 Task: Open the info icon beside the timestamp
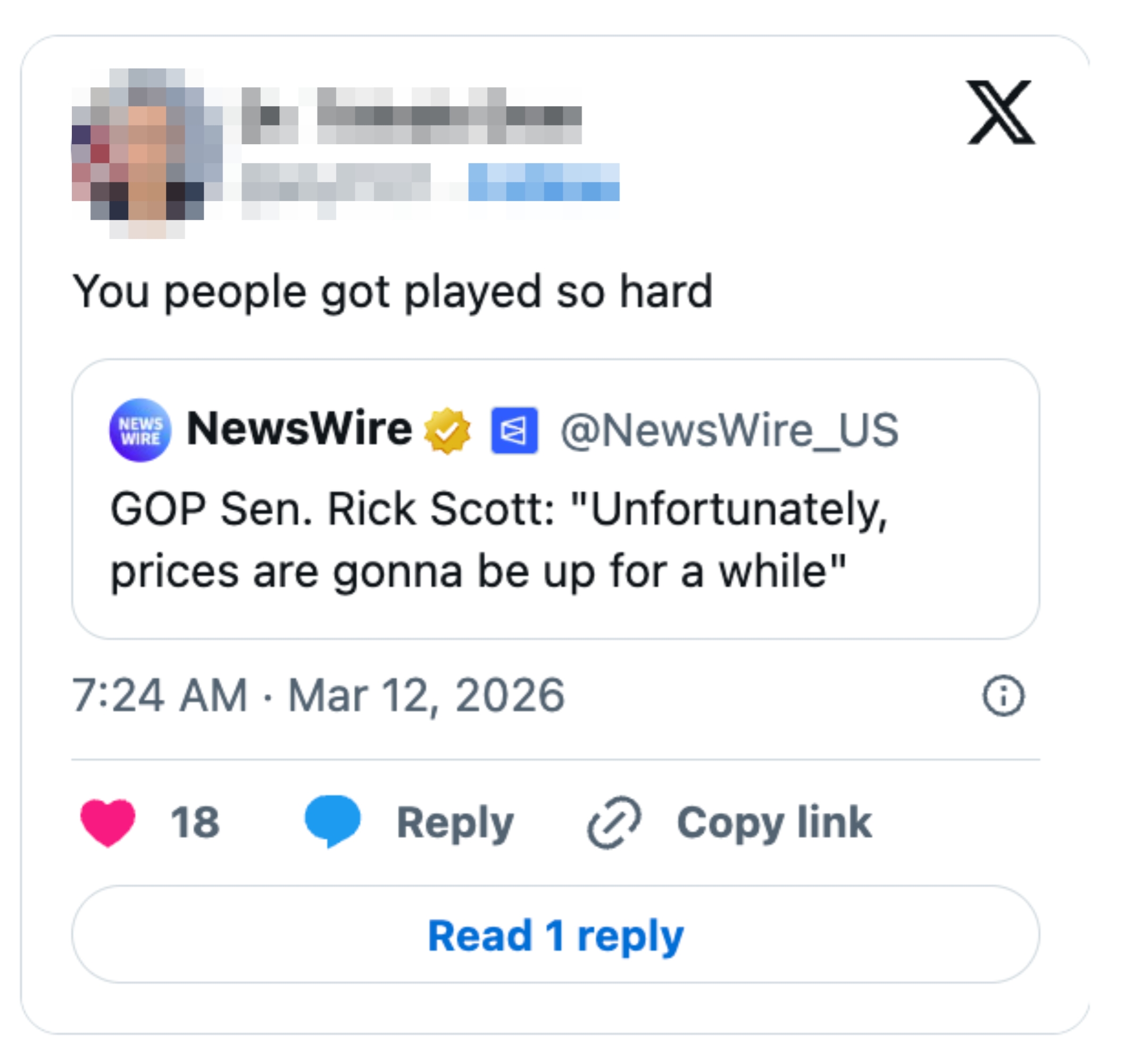click(x=1003, y=695)
